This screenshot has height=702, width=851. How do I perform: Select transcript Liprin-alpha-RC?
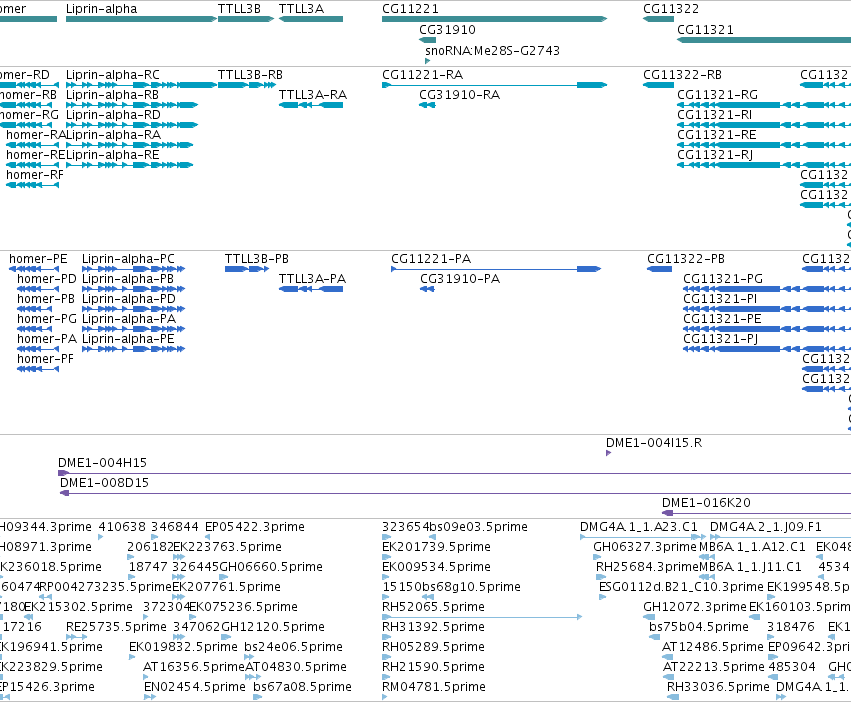(x=141, y=85)
